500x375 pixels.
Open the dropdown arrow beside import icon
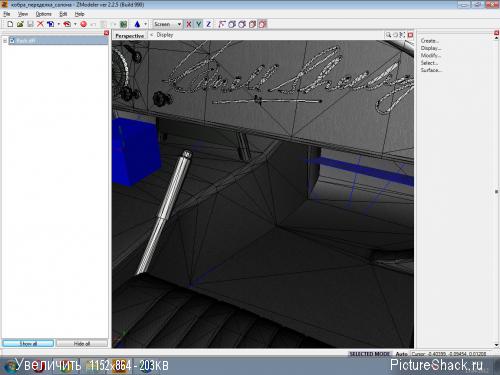click(x=58, y=24)
